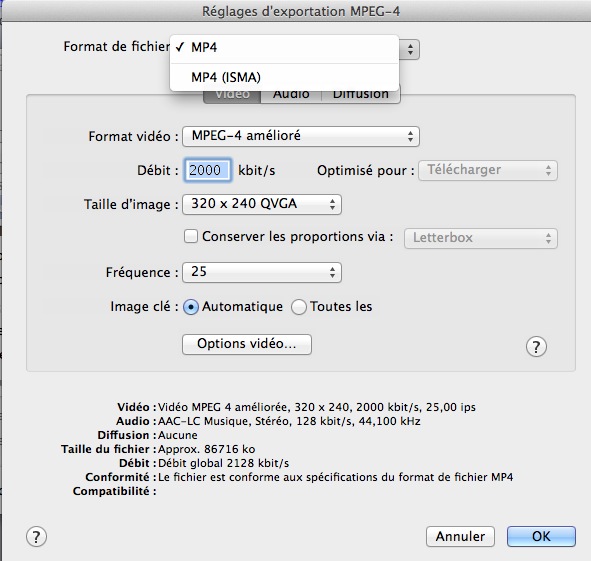Confirm export settings with OK

coord(541,536)
